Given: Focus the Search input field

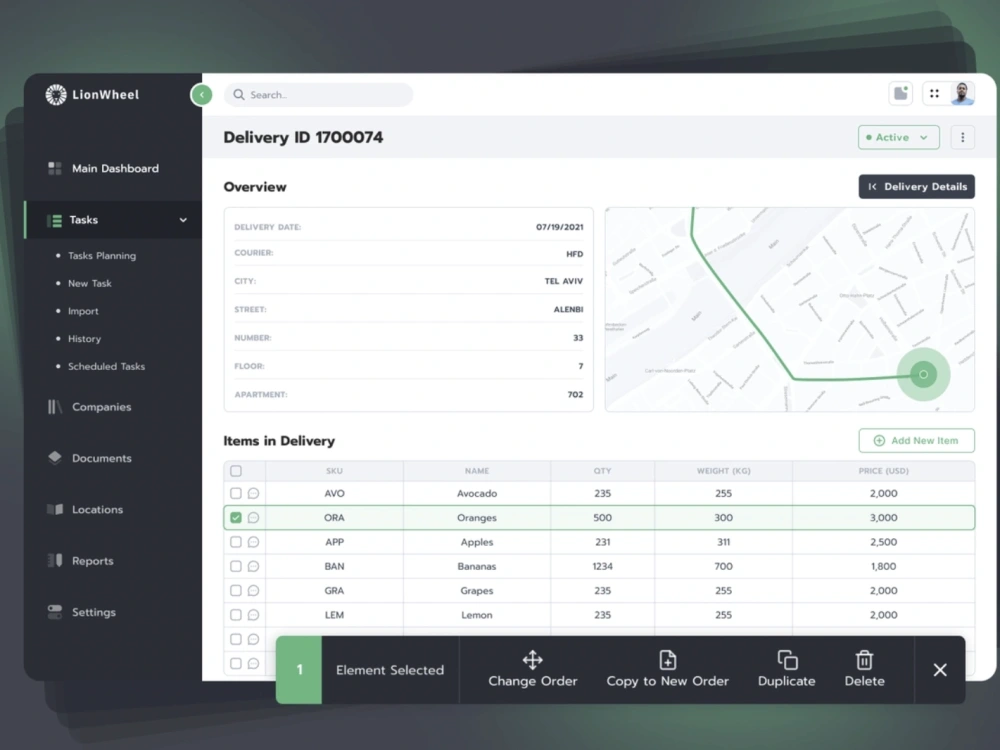Looking at the screenshot, I should click(318, 95).
